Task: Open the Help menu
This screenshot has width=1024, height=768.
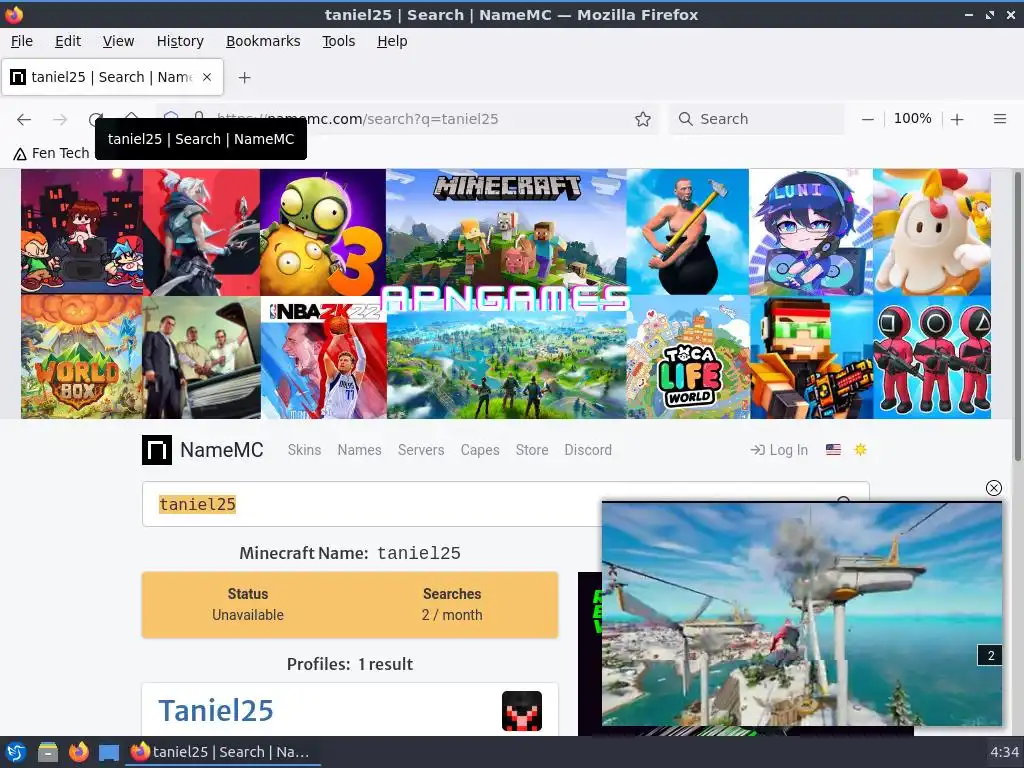Action: [x=392, y=41]
